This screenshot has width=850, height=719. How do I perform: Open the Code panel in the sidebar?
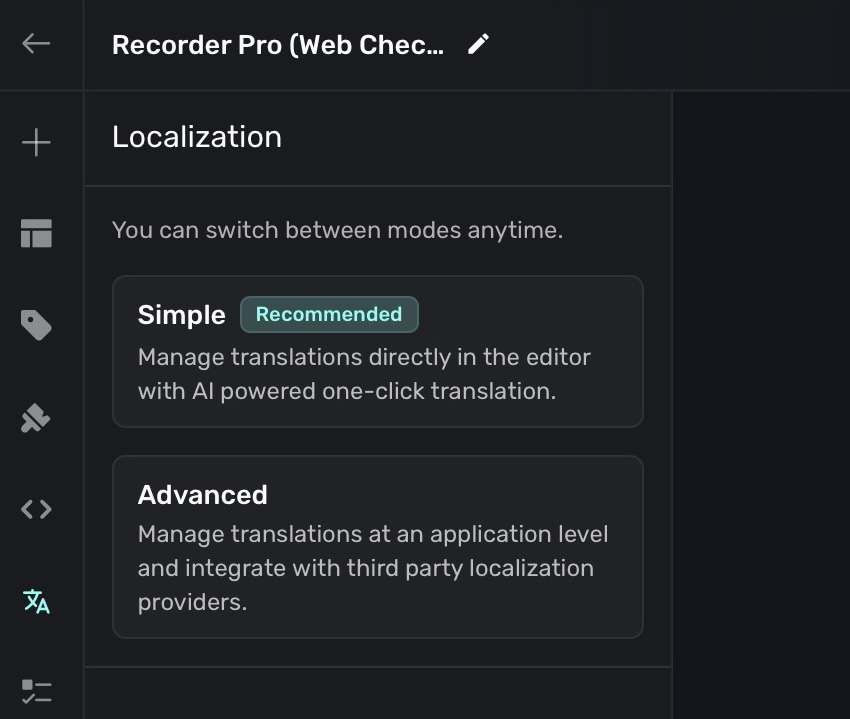tap(37, 509)
